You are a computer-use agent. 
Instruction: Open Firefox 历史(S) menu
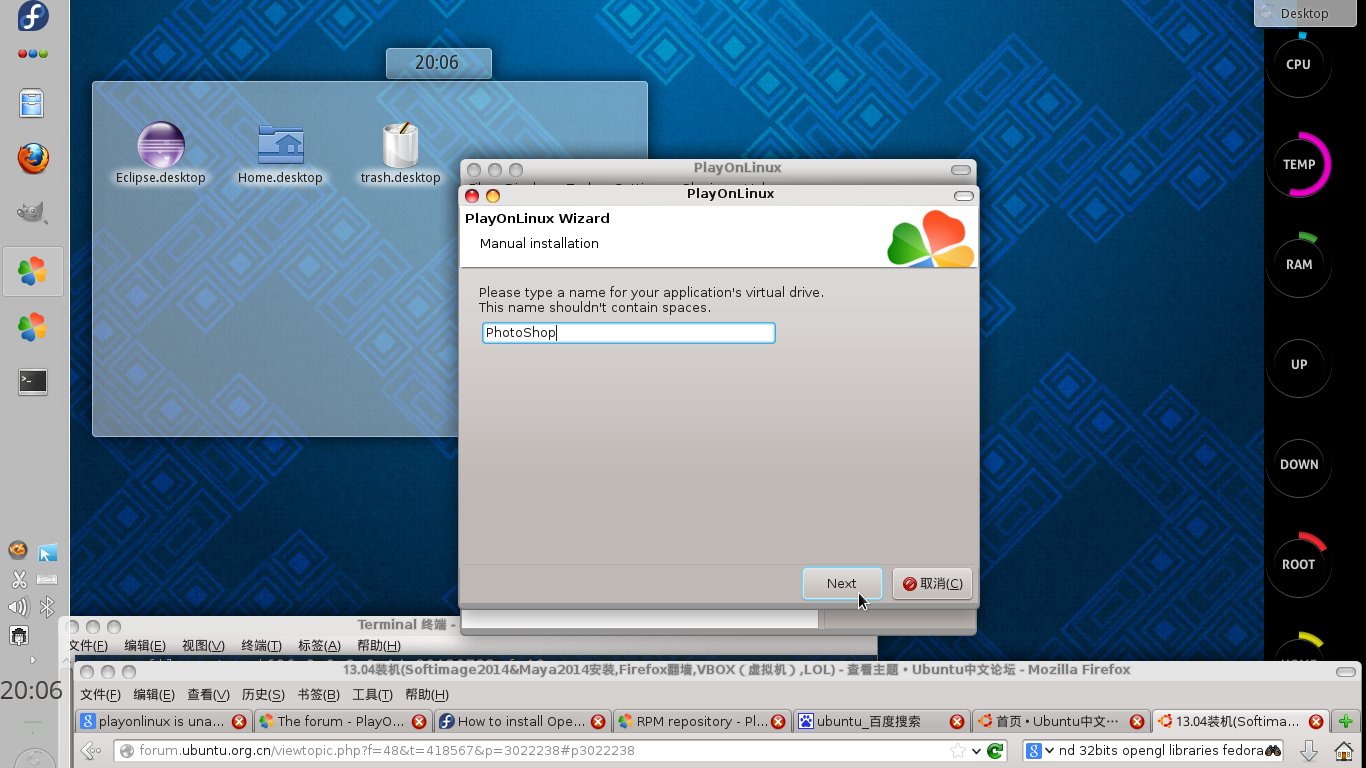point(263,695)
